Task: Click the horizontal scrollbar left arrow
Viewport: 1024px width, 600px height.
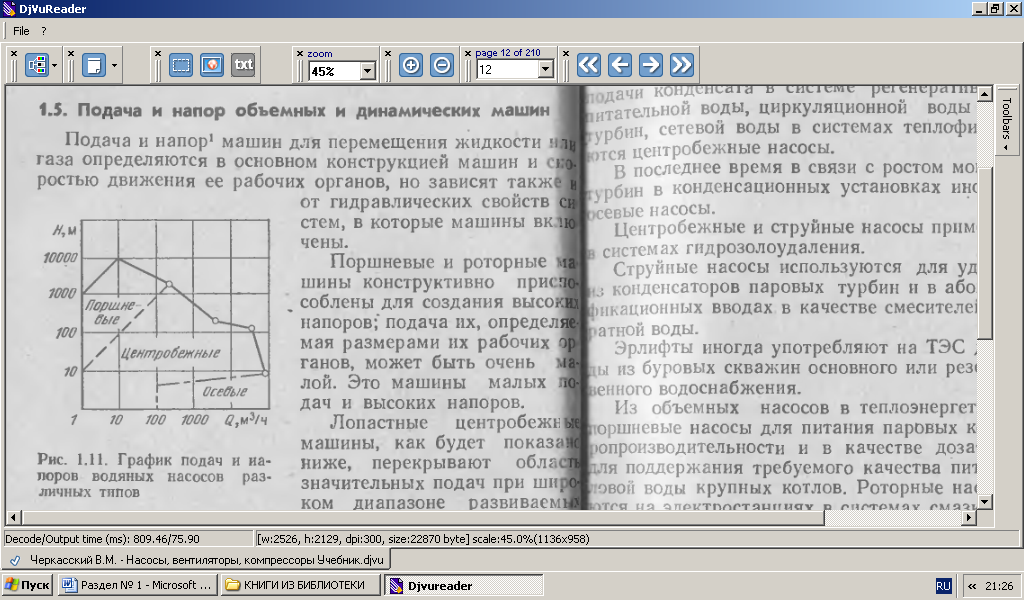Action: point(13,518)
